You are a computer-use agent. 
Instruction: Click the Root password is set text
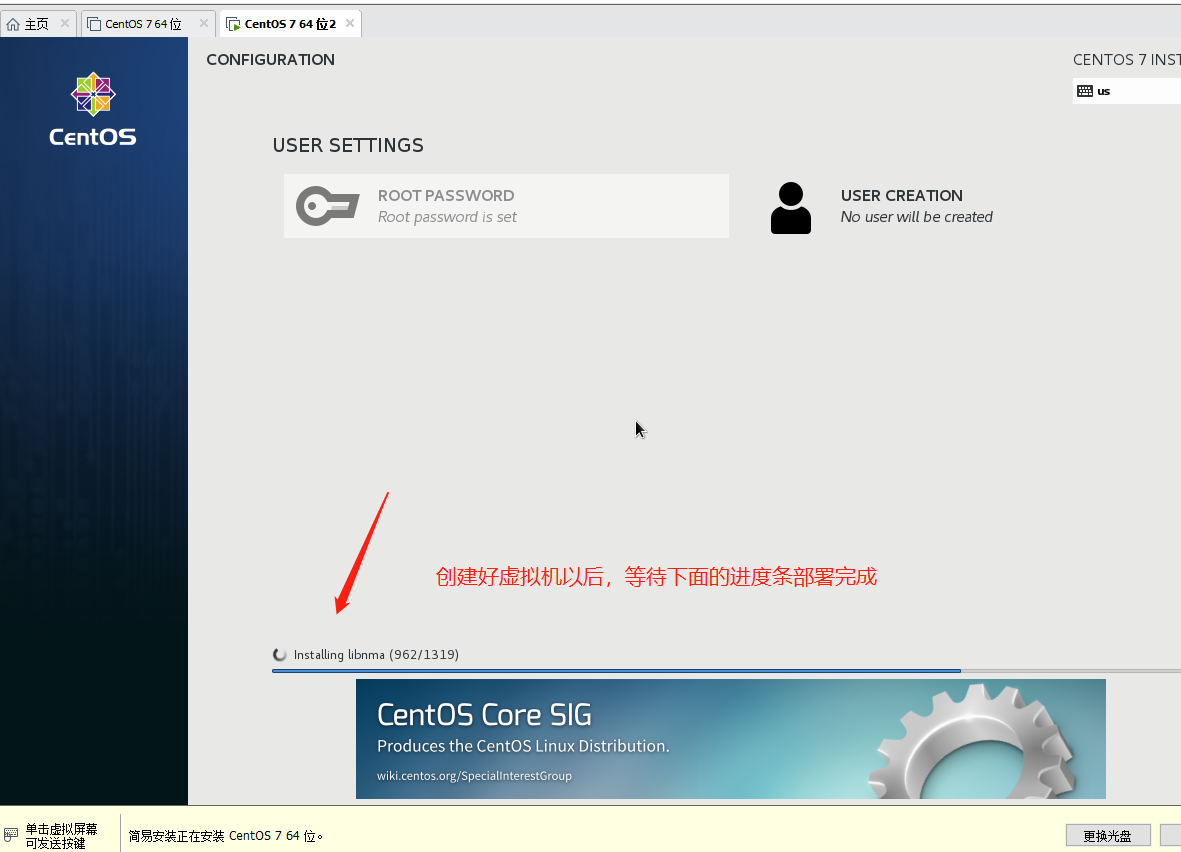pyautogui.click(x=447, y=217)
